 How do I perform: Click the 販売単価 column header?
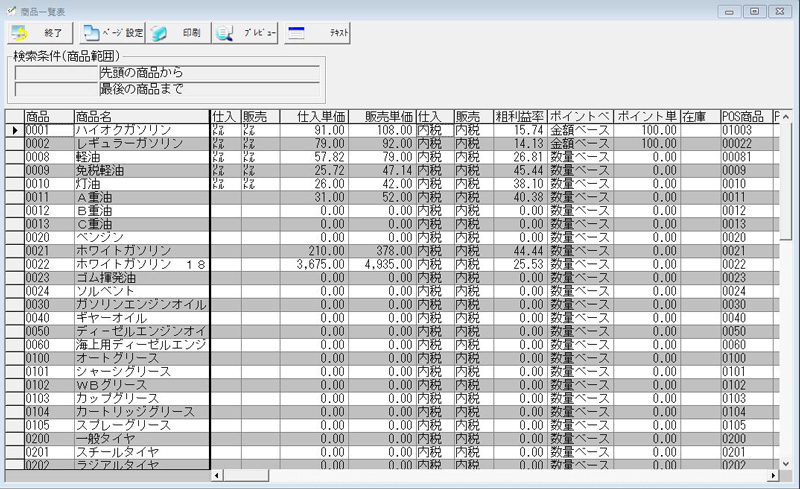point(381,117)
